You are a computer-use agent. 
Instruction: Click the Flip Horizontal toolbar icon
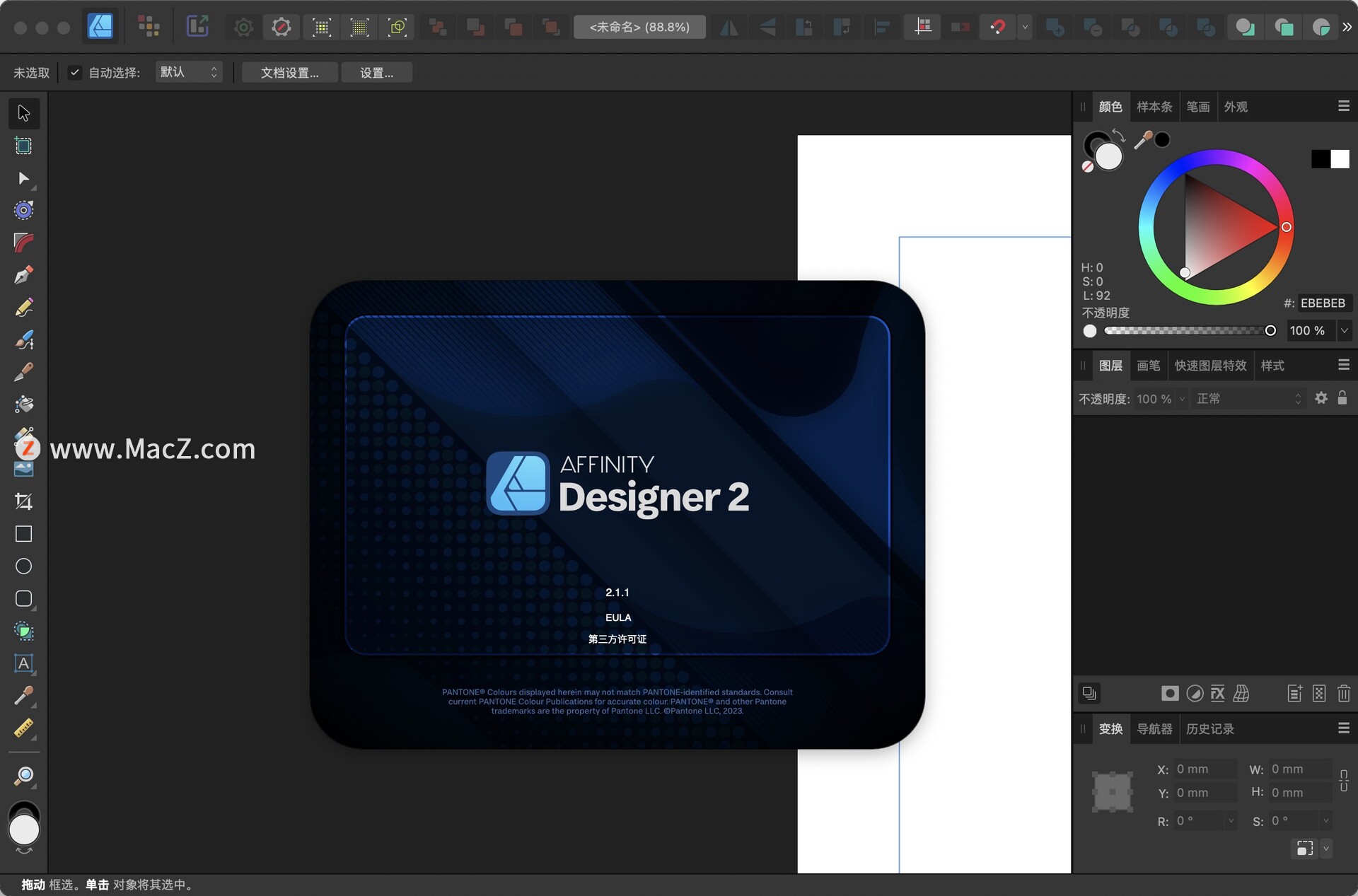pos(729,28)
